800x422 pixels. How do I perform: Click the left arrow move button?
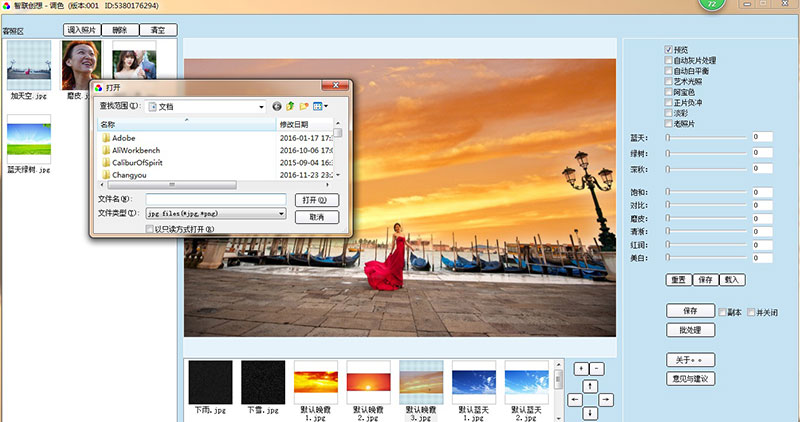tap(575, 400)
